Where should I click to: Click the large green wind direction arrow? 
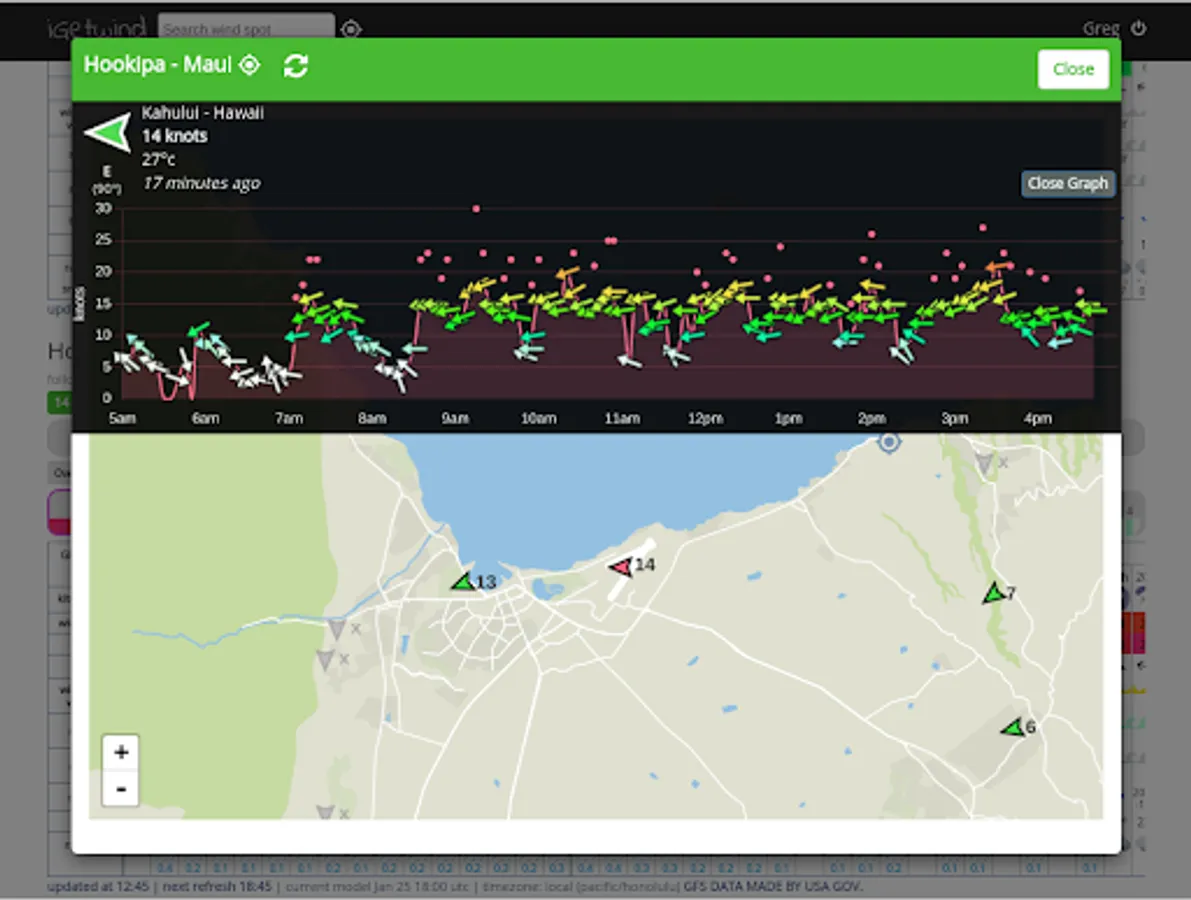[x=109, y=133]
